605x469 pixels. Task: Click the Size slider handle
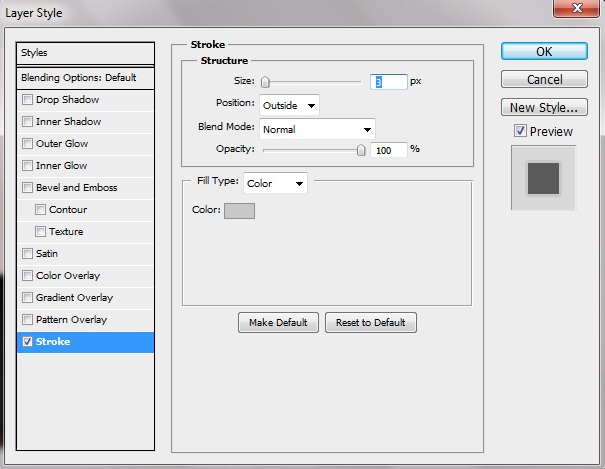[x=265, y=82]
